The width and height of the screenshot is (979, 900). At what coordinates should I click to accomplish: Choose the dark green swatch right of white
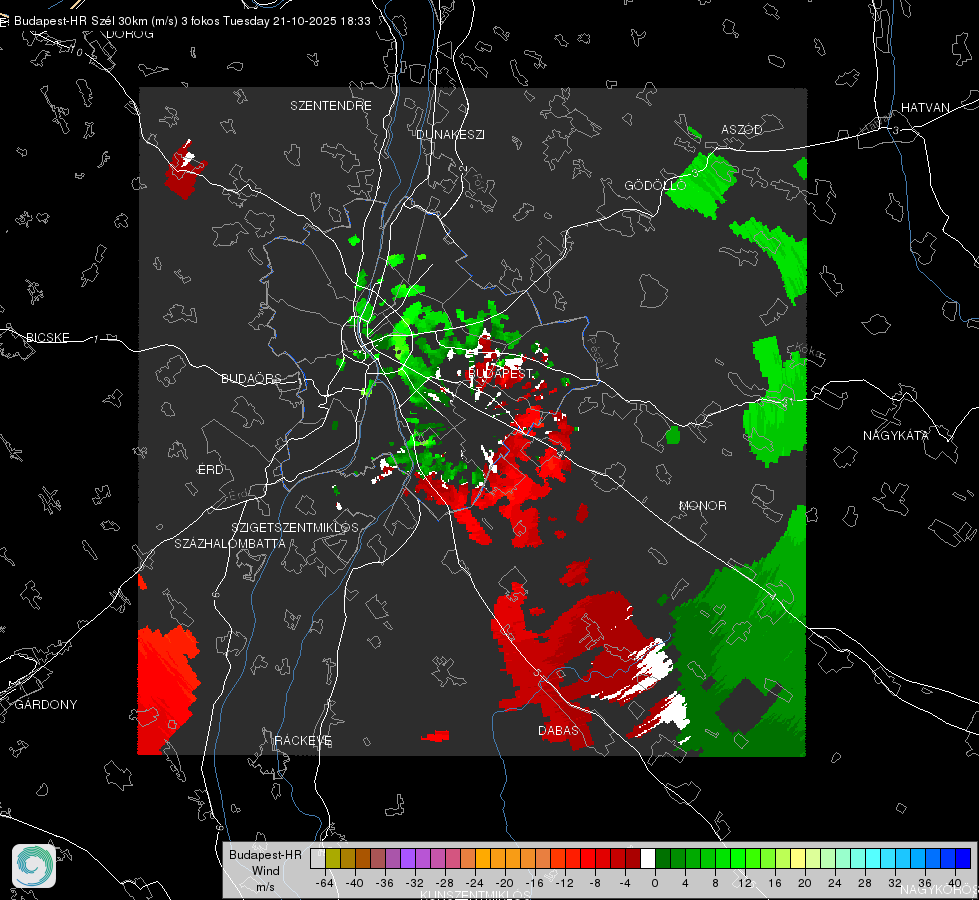click(663, 858)
